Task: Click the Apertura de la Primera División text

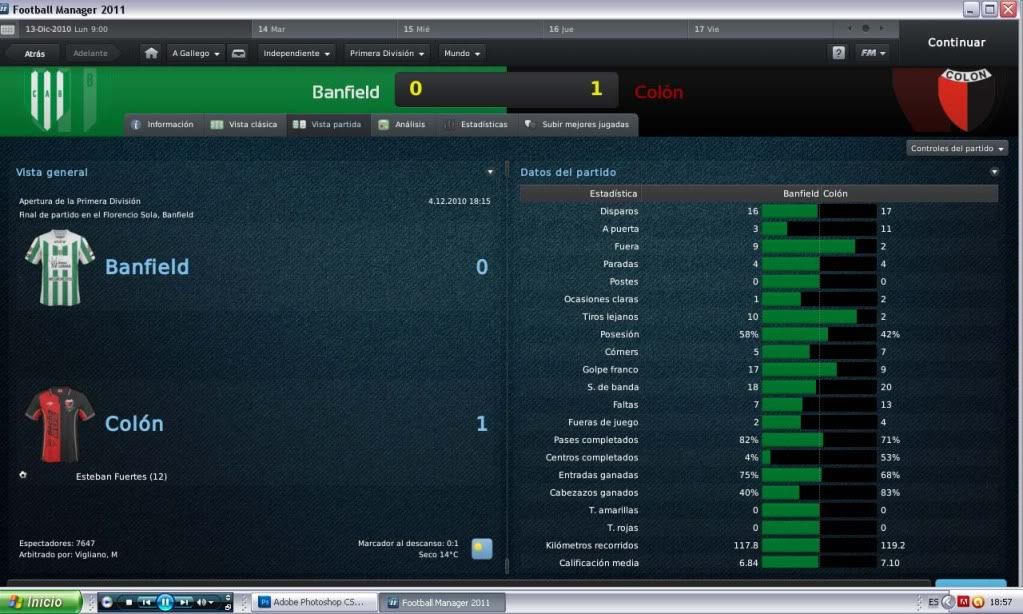Action: [80, 202]
